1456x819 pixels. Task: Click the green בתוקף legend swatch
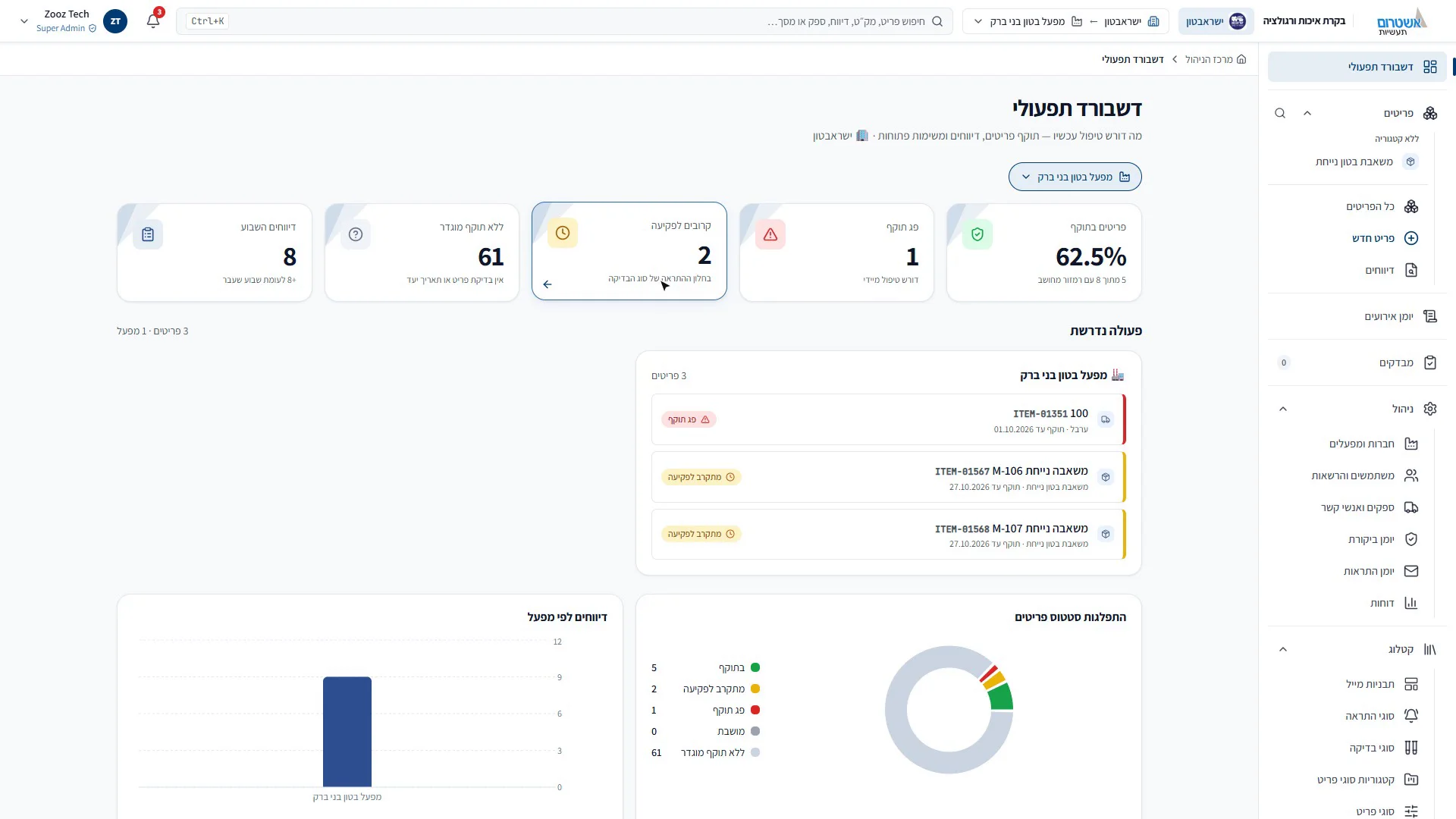(755, 668)
